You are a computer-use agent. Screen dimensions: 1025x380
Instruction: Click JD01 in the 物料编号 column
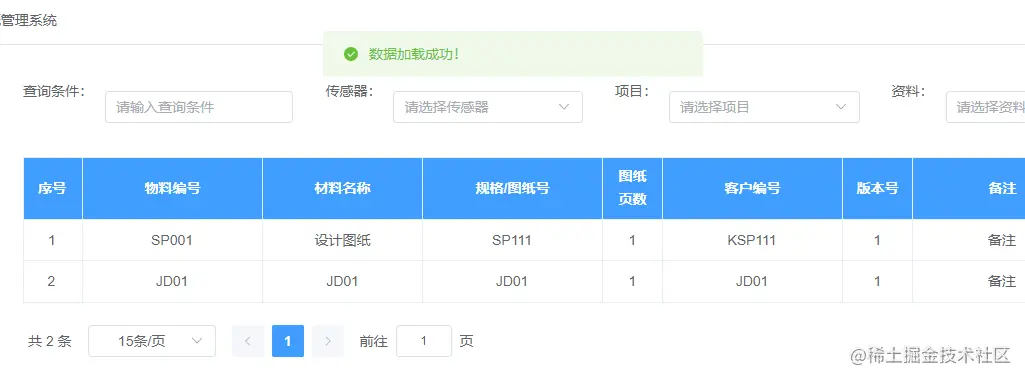173,281
